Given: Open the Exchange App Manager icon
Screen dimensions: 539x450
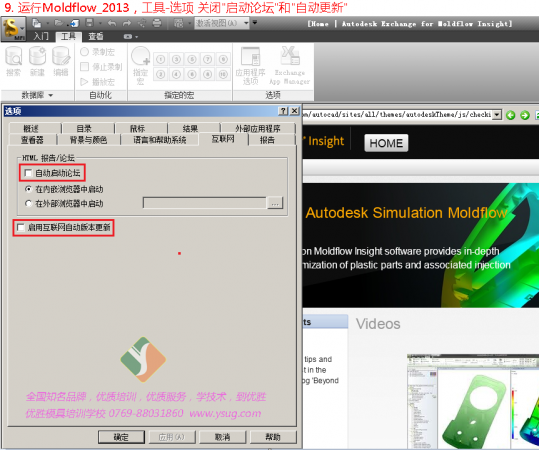Looking at the screenshot, I should (290, 66).
